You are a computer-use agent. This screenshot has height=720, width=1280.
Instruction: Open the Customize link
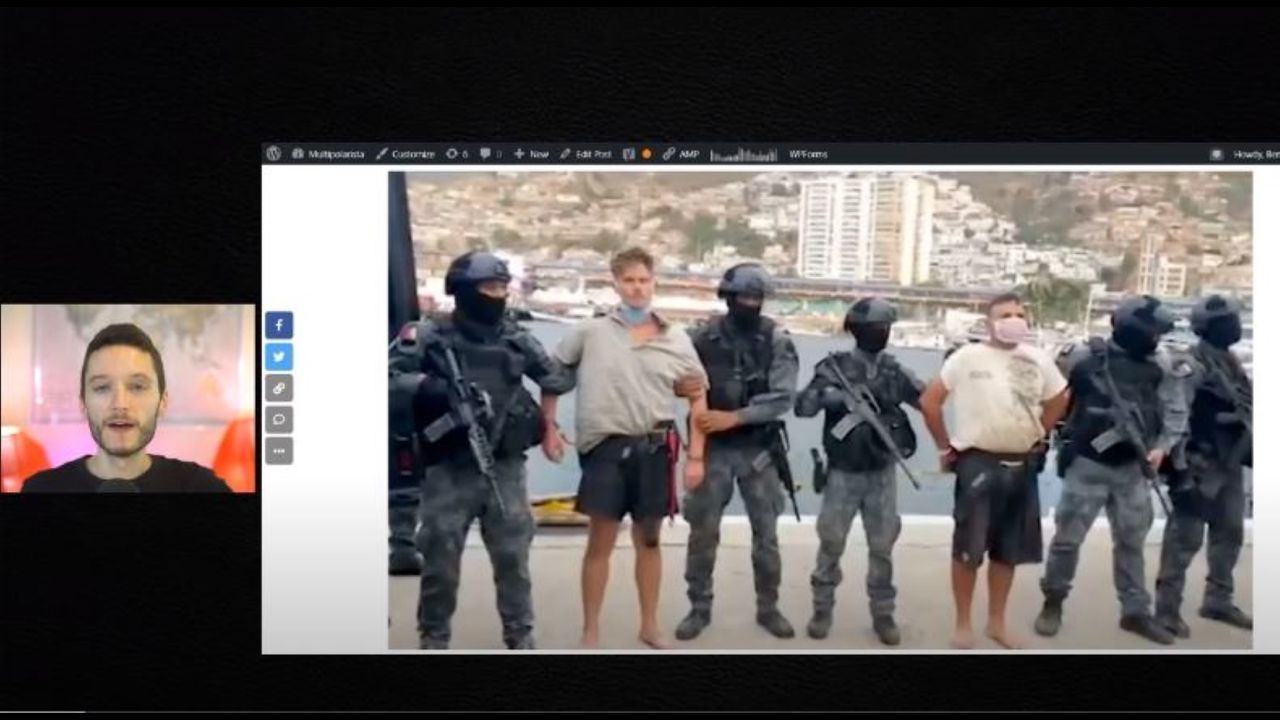[x=405, y=154]
